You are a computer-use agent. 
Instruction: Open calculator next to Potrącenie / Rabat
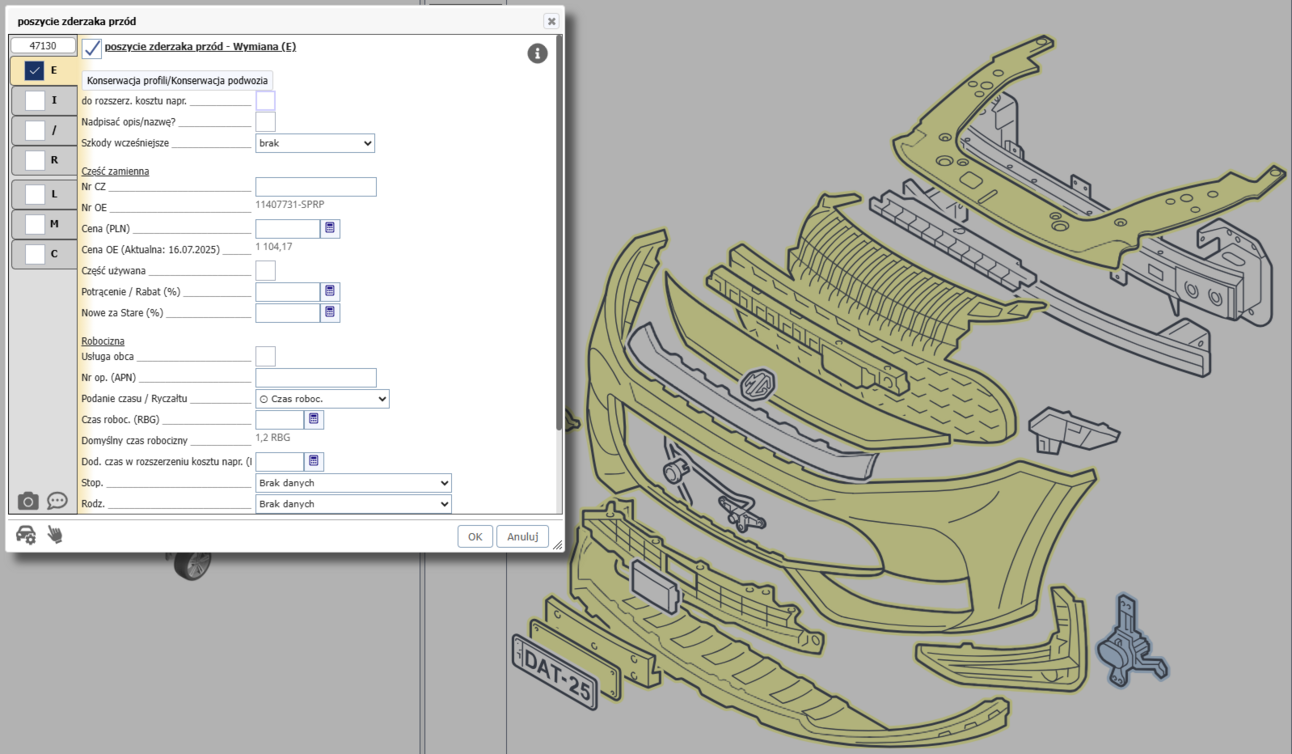[330, 292]
